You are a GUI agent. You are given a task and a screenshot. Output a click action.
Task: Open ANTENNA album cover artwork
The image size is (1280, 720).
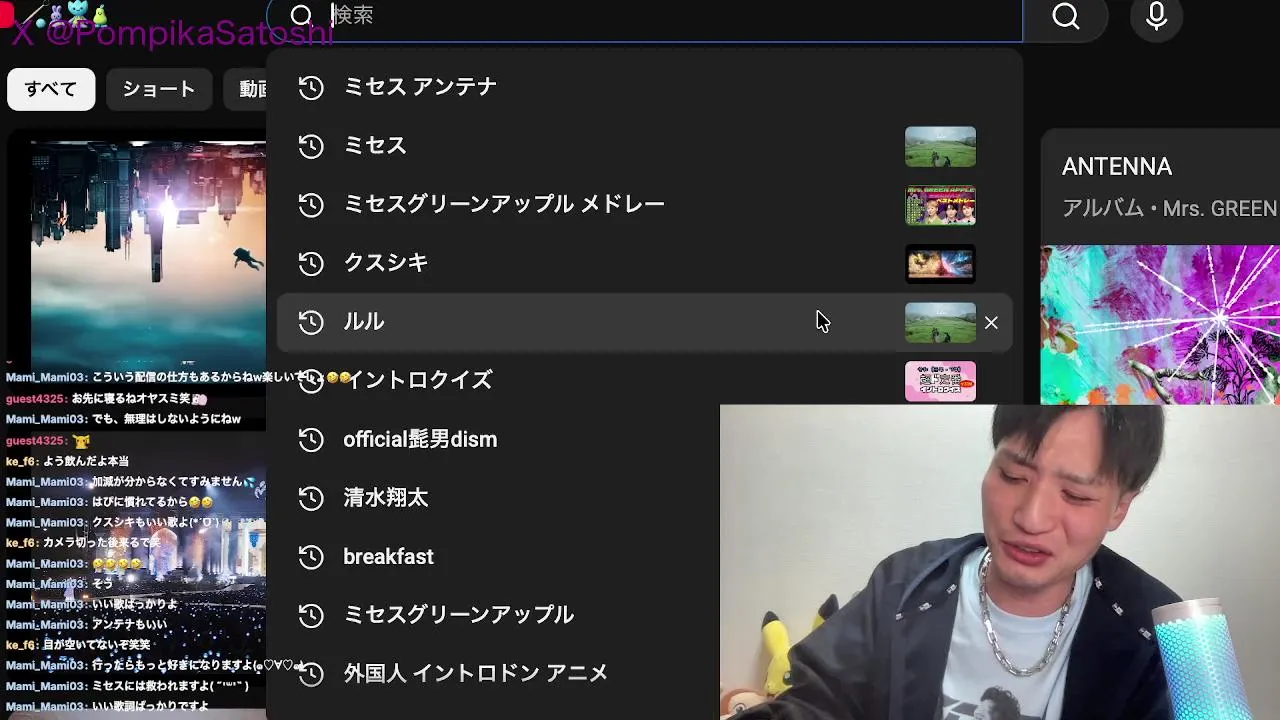(x=1160, y=325)
